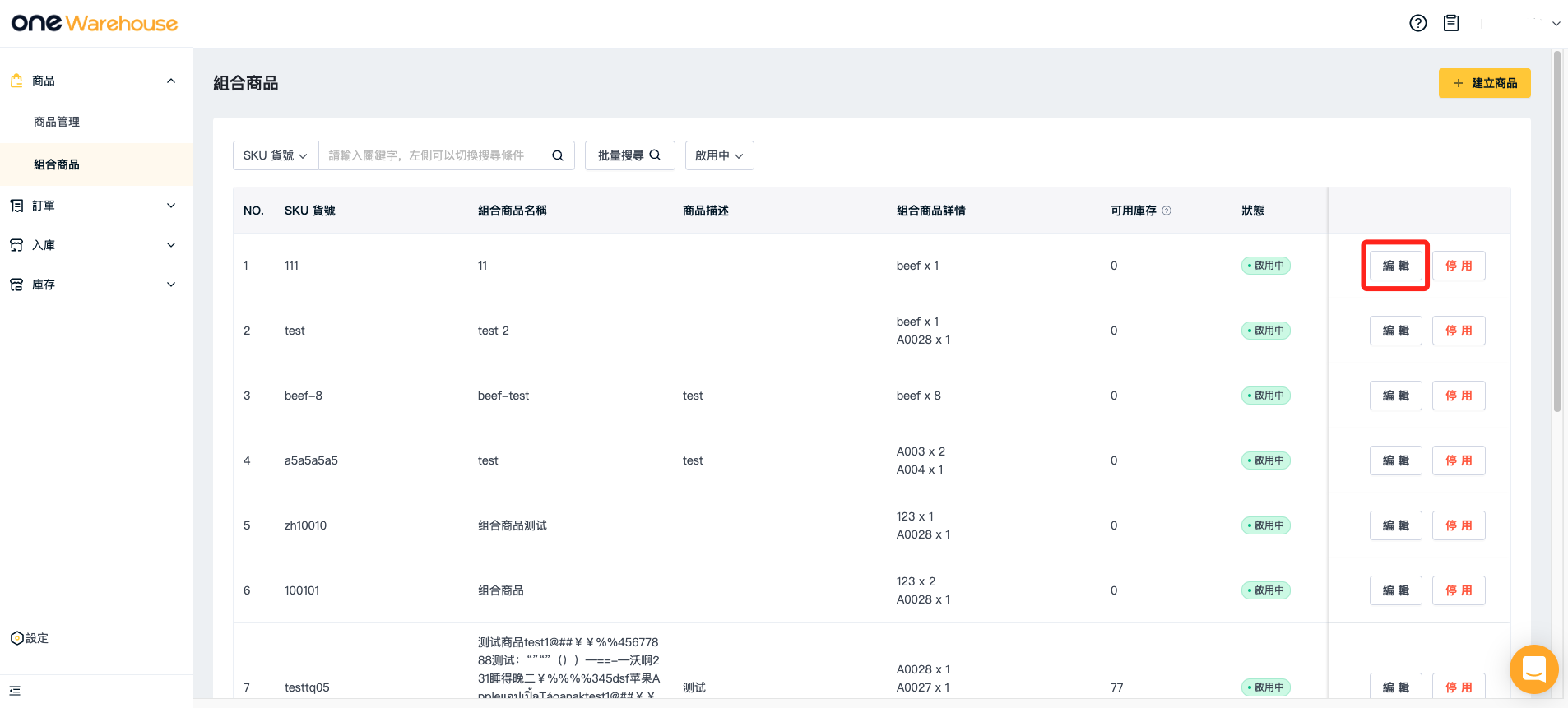The width and height of the screenshot is (1568, 708).
Task: Click the 商品描述 column header
Action: click(706, 211)
